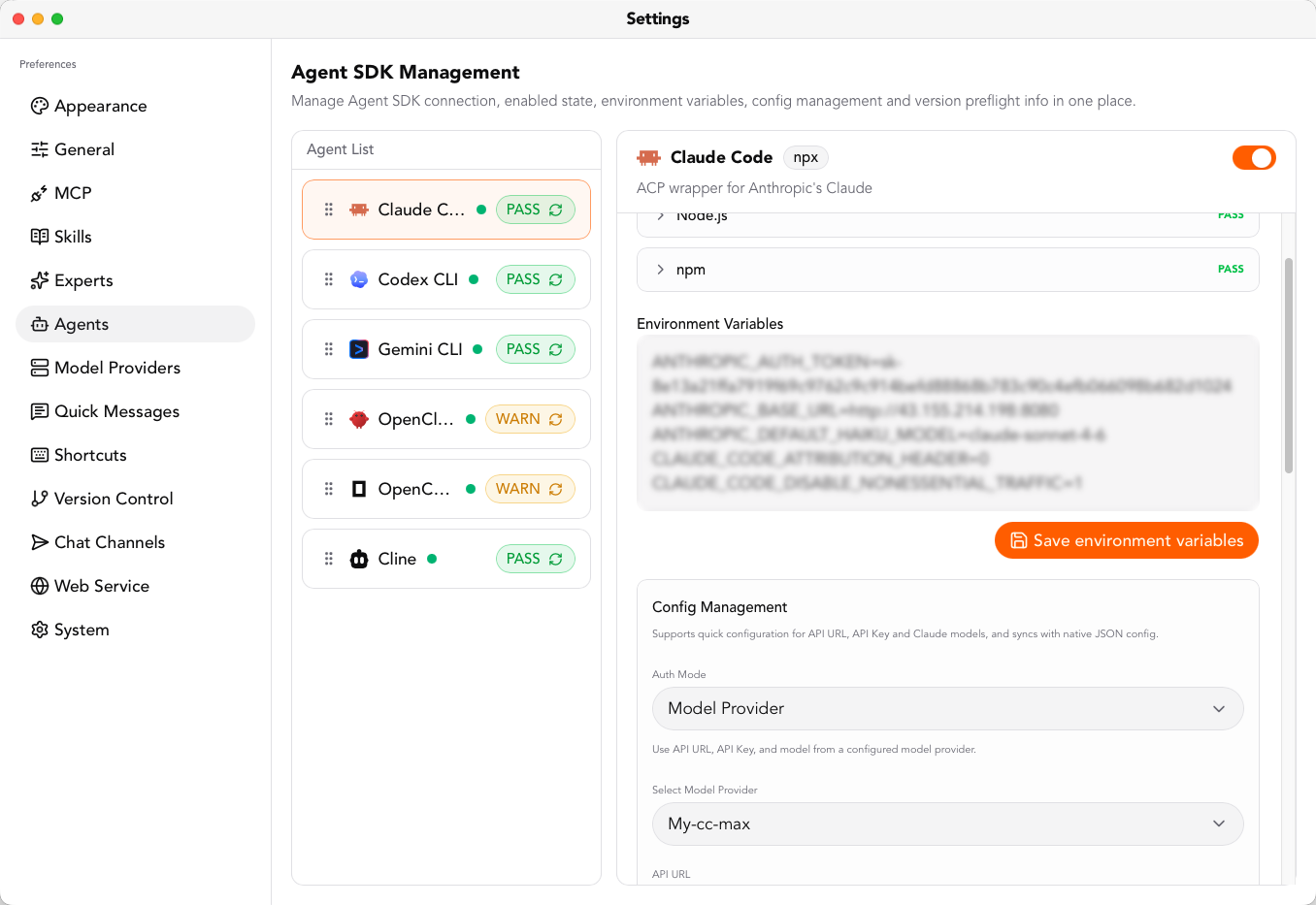Viewport: 1316px width, 905px height.
Task: Refresh the Codex CLI PASS check
Action: click(x=556, y=279)
